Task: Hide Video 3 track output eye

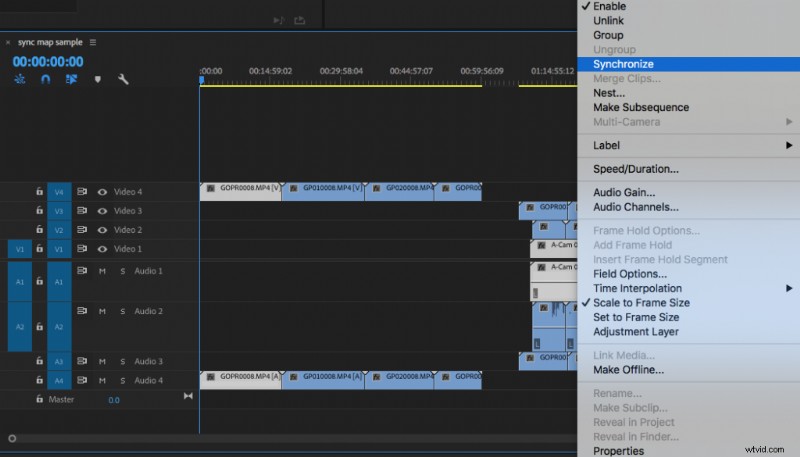Action: click(102, 211)
